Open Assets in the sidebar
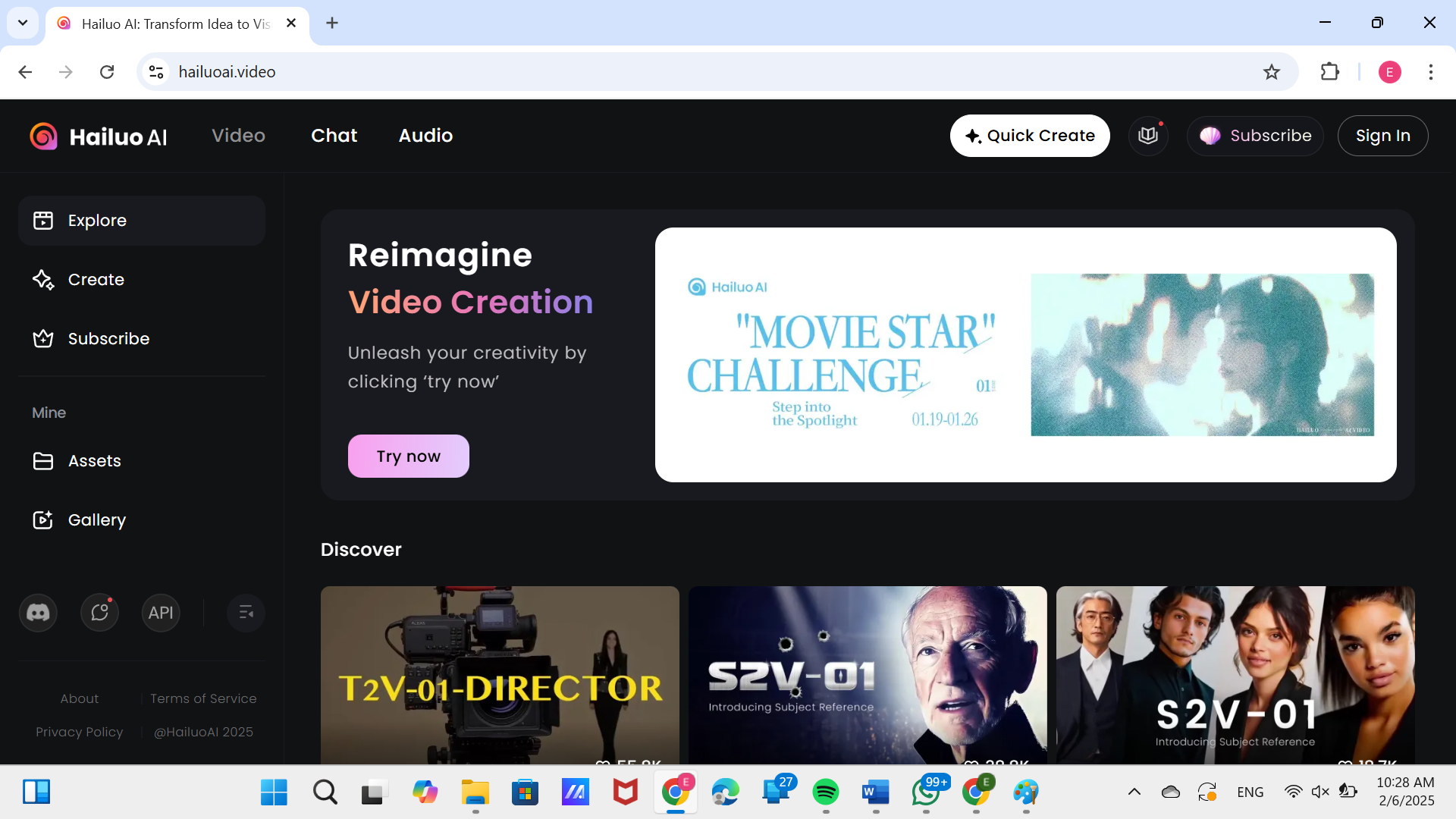The width and height of the screenshot is (1456, 819). point(142,461)
